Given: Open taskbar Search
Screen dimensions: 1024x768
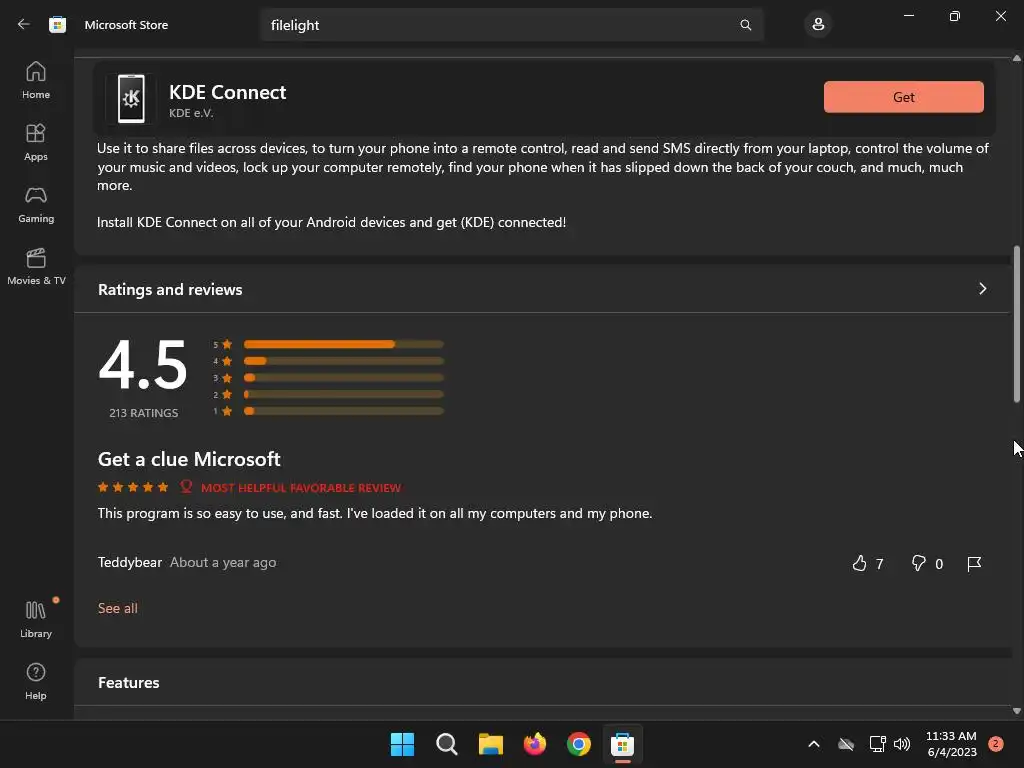Looking at the screenshot, I should coord(447,744).
